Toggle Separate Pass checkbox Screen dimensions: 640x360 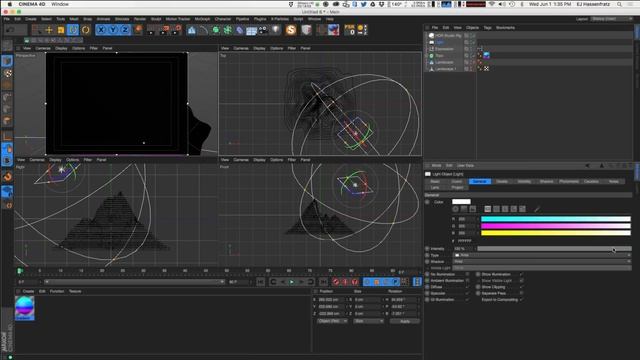521,293
